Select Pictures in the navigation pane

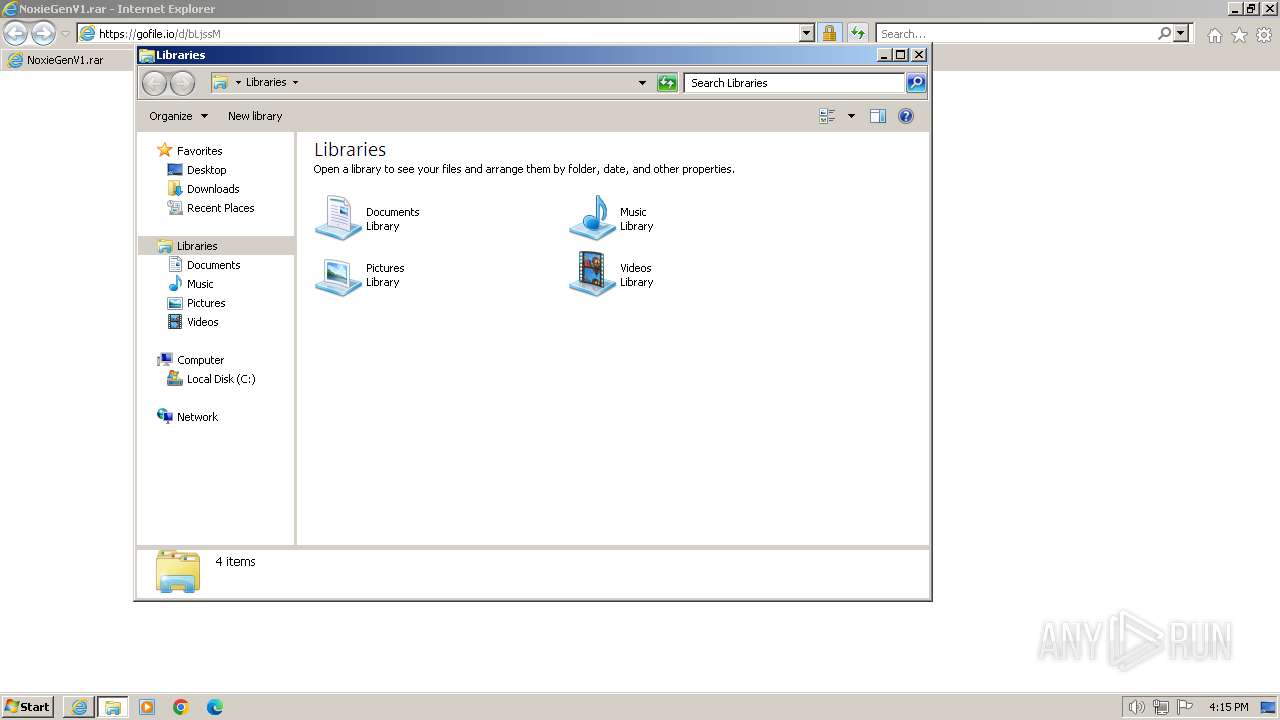click(x=206, y=303)
